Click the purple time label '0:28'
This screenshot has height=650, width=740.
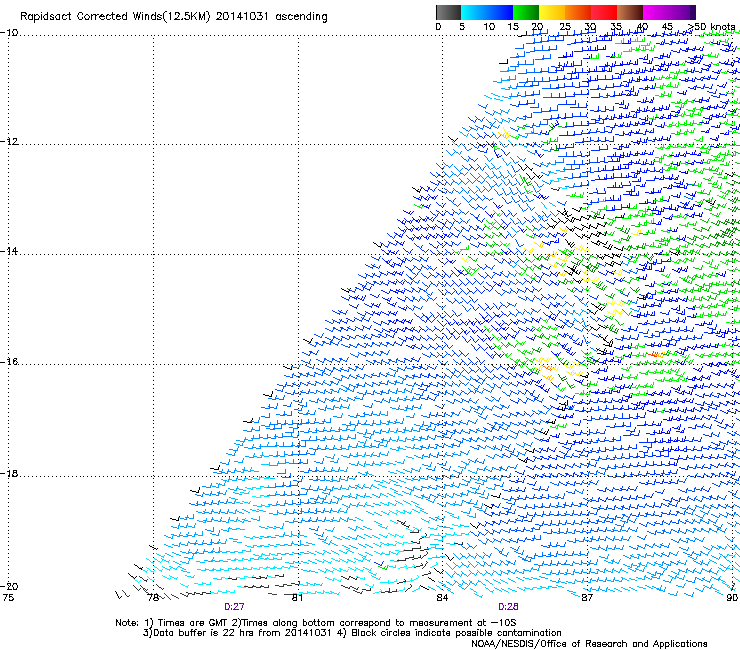[x=508, y=607]
